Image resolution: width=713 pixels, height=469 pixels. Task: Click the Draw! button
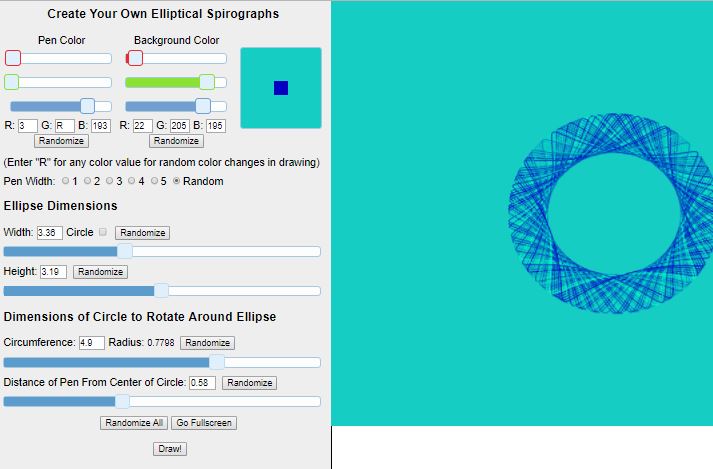pos(170,449)
